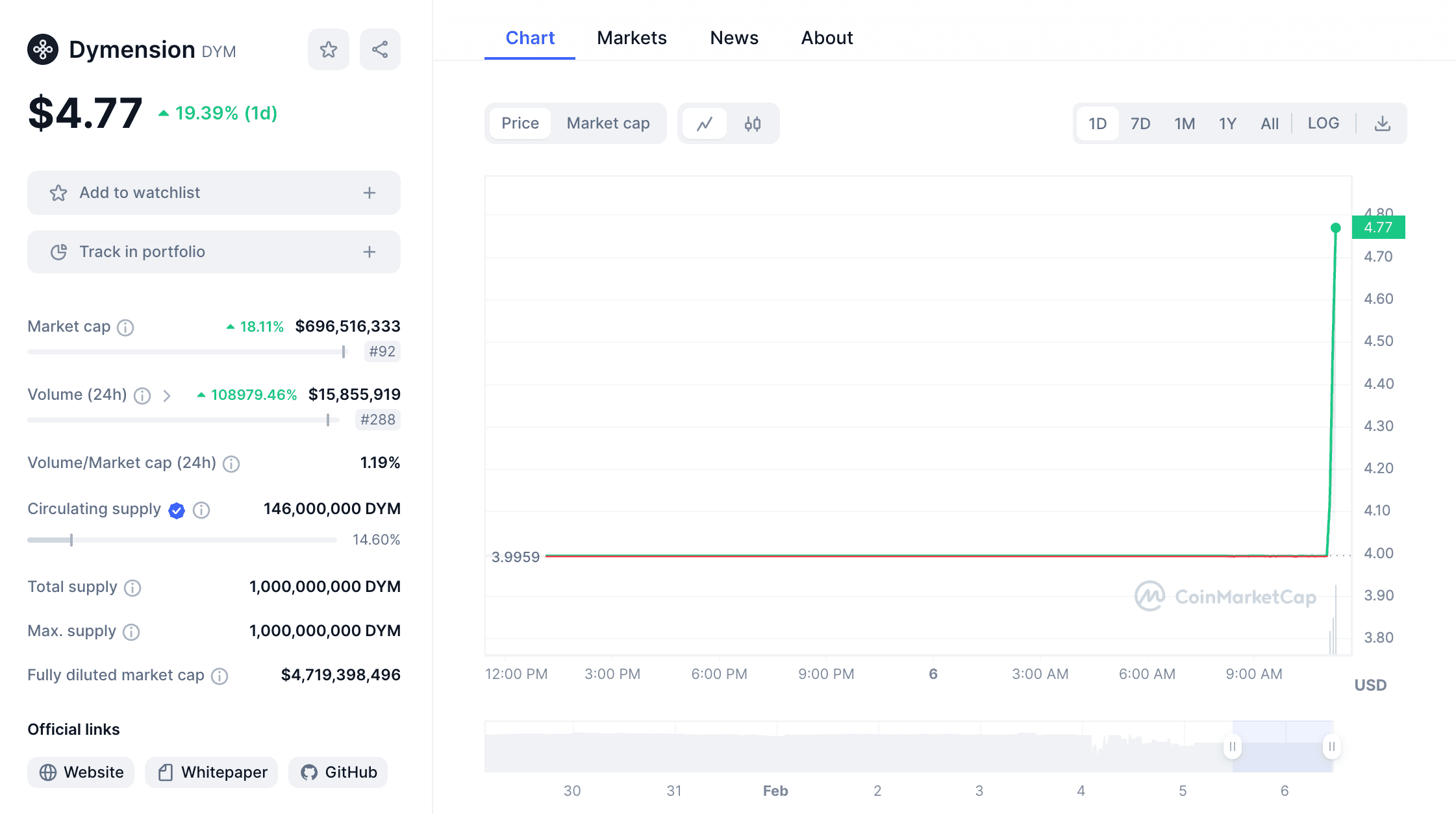
Task: Set chart range to 1M
Action: [x=1185, y=123]
